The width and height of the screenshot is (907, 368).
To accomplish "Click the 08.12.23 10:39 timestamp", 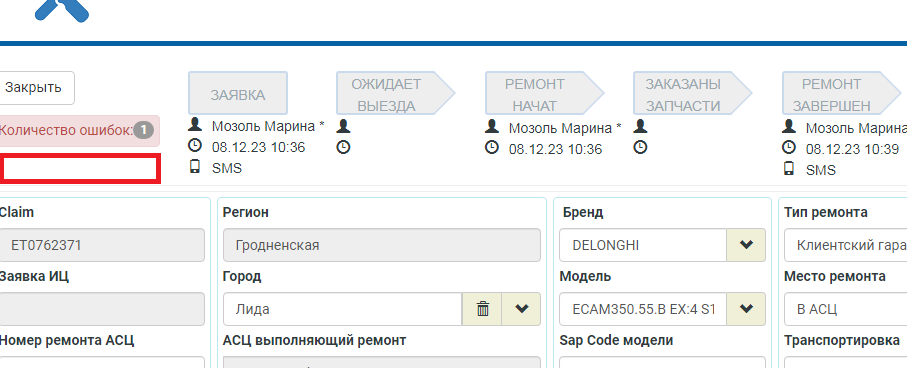I will click(x=852, y=149).
